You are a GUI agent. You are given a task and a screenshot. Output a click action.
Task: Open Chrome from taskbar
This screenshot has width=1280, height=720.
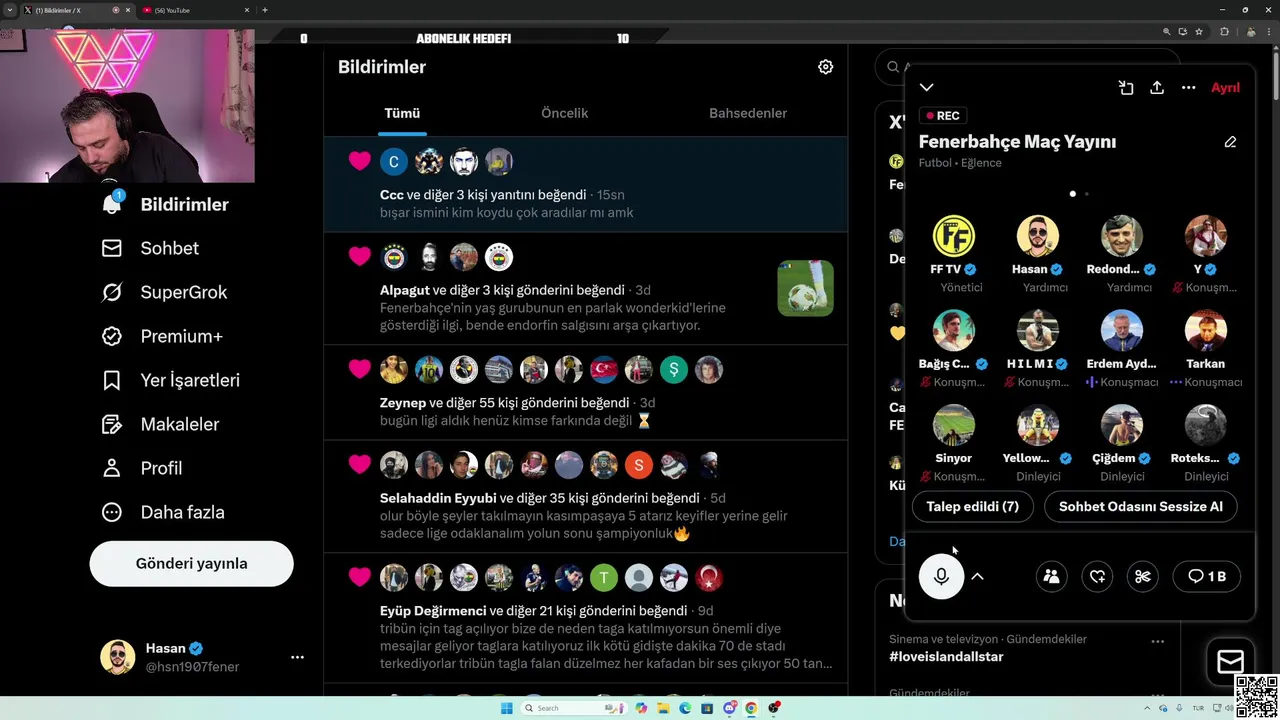click(x=751, y=708)
